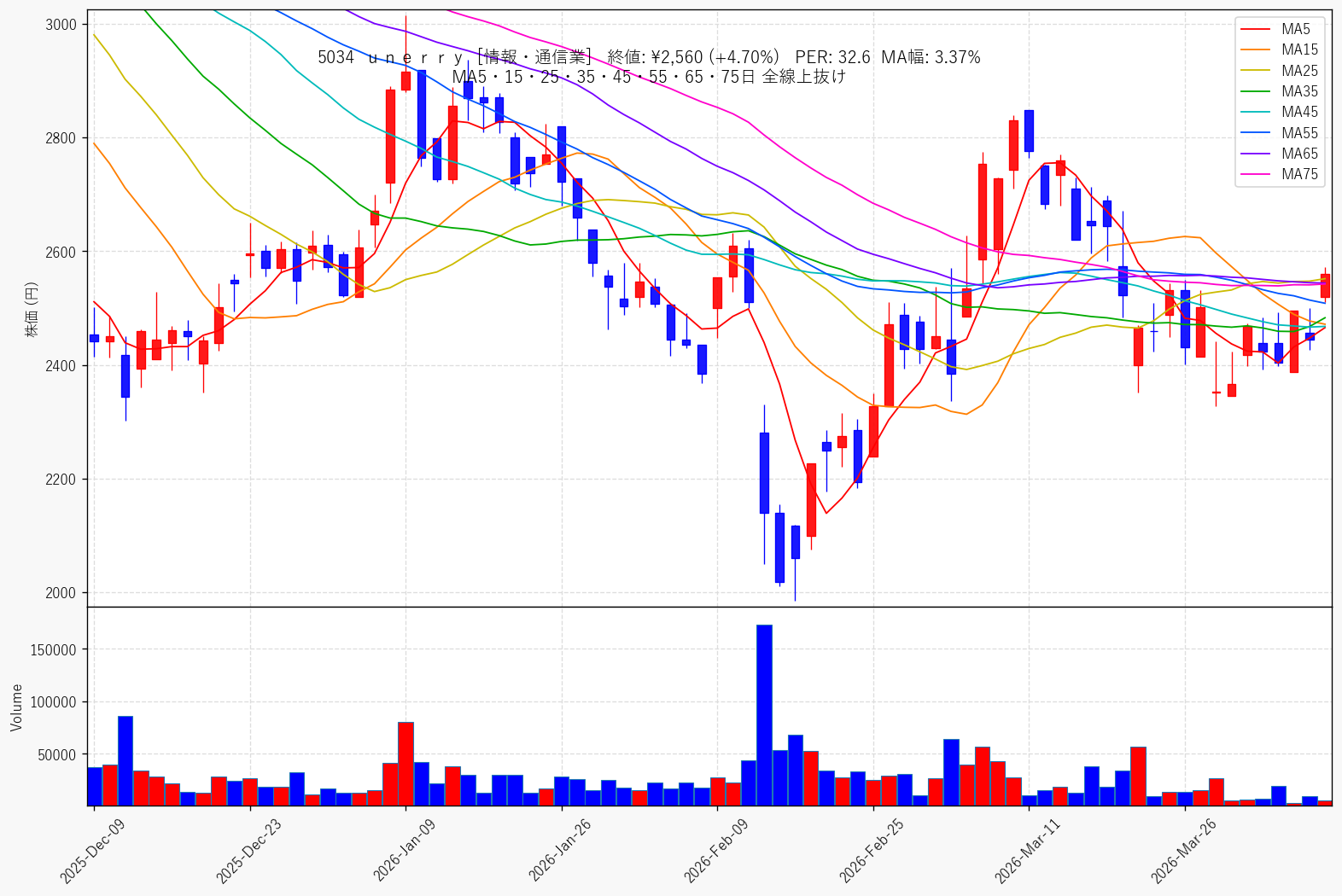Click the MA65 legend label
This screenshot has width=1342, height=896.
[x=1299, y=154]
